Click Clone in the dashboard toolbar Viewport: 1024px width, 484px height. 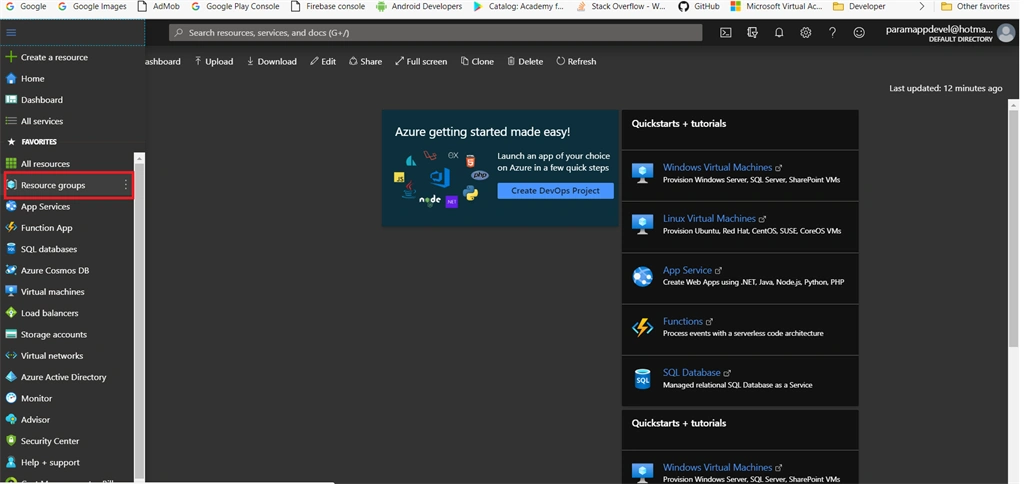coord(477,61)
